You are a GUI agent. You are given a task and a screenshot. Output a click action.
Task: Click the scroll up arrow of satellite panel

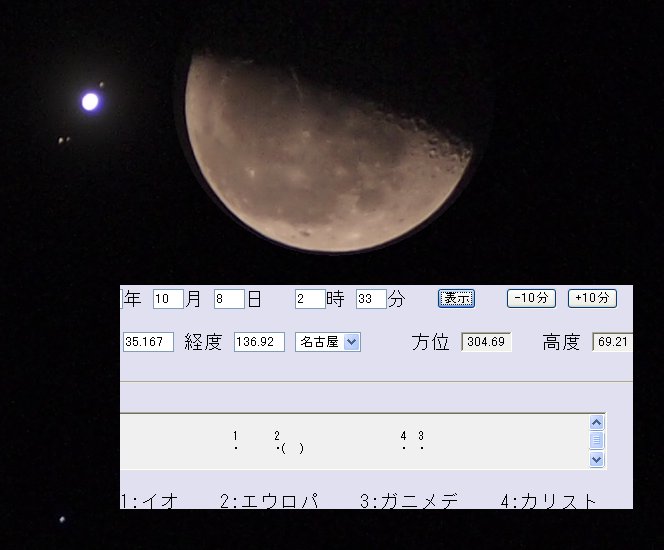597,423
